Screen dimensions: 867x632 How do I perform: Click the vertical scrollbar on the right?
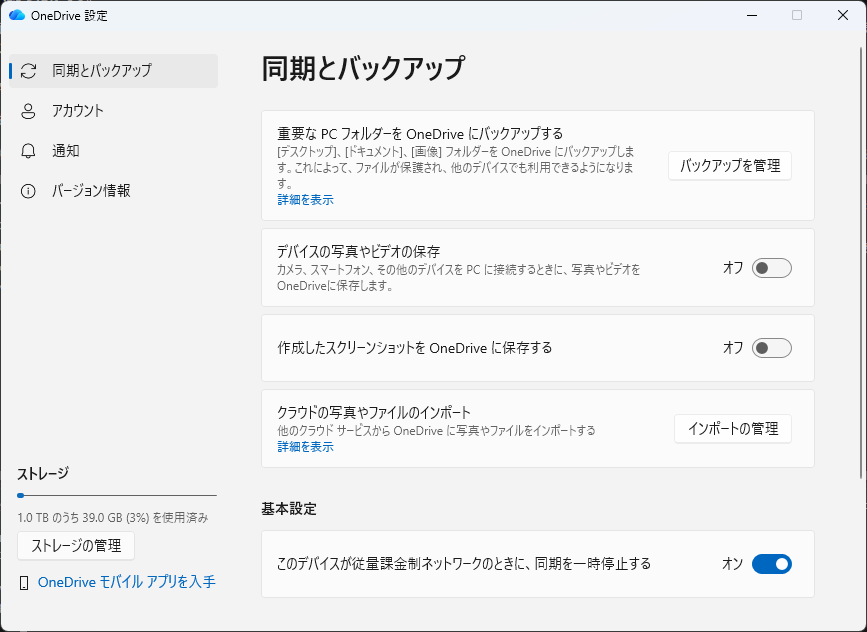click(x=861, y=263)
